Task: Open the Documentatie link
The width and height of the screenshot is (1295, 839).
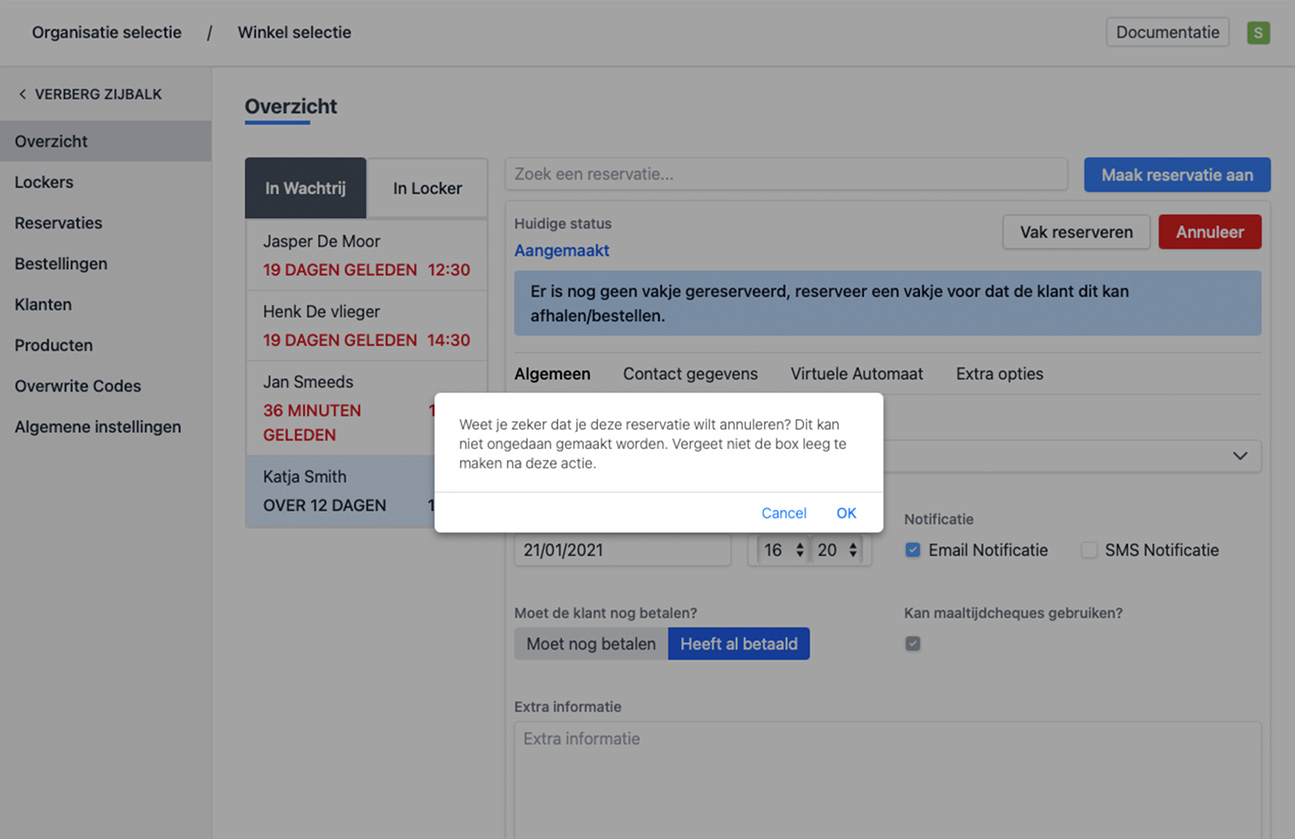Action: [x=1167, y=32]
